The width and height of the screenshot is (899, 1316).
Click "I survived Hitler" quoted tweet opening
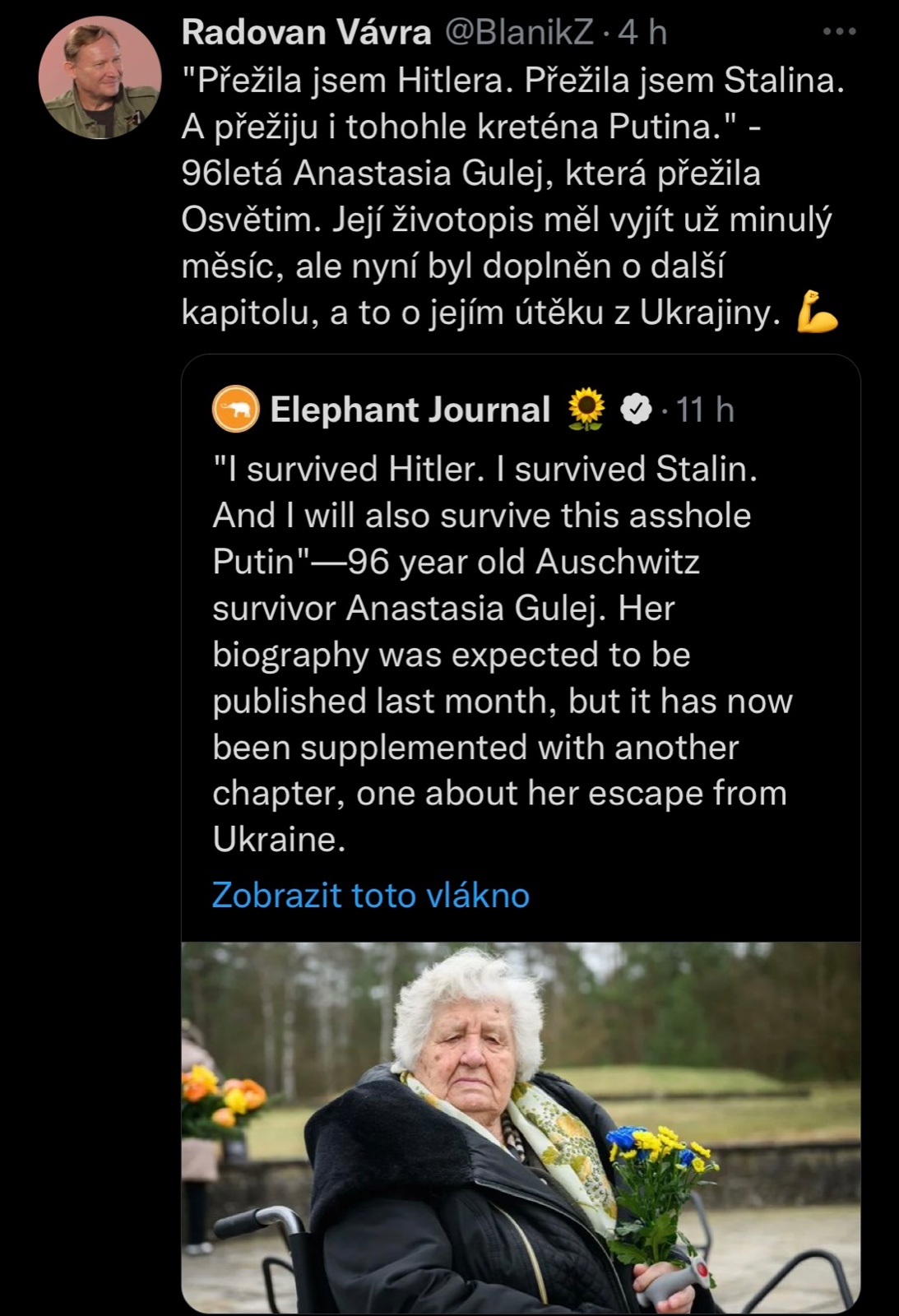[x=348, y=469]
